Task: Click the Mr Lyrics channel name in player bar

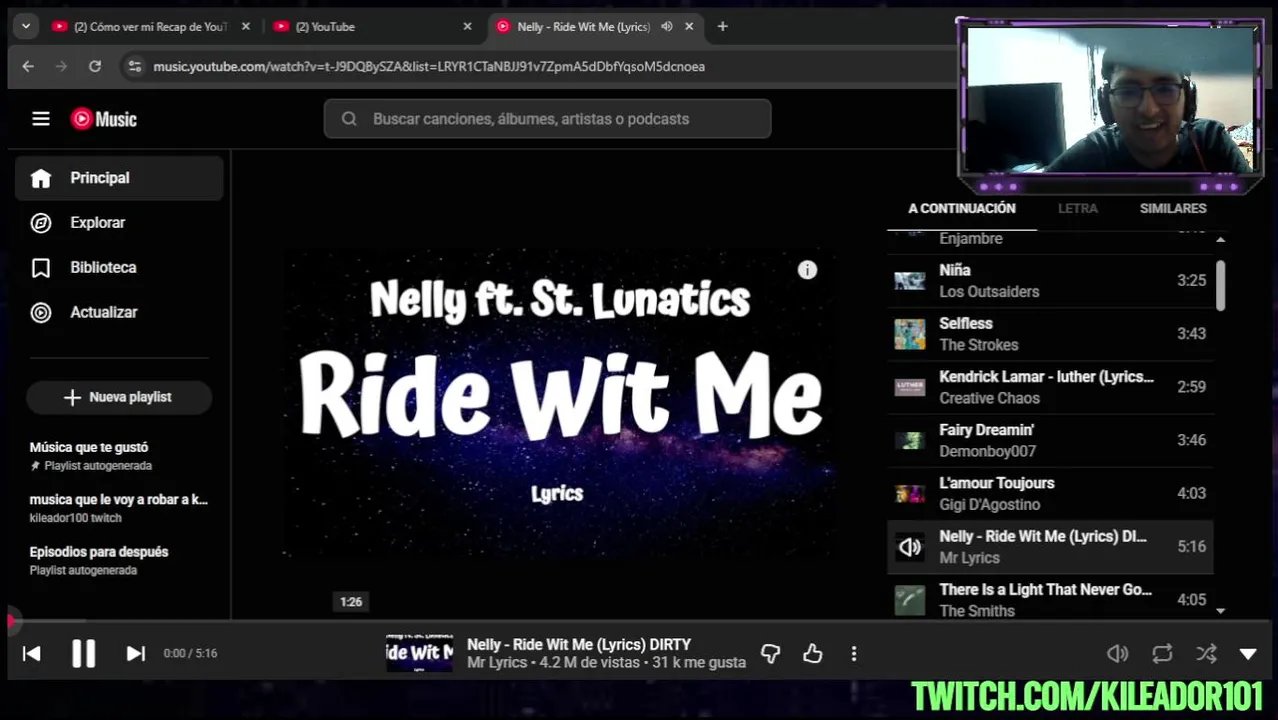Action: pyautogui.click(x=497, y=662)
